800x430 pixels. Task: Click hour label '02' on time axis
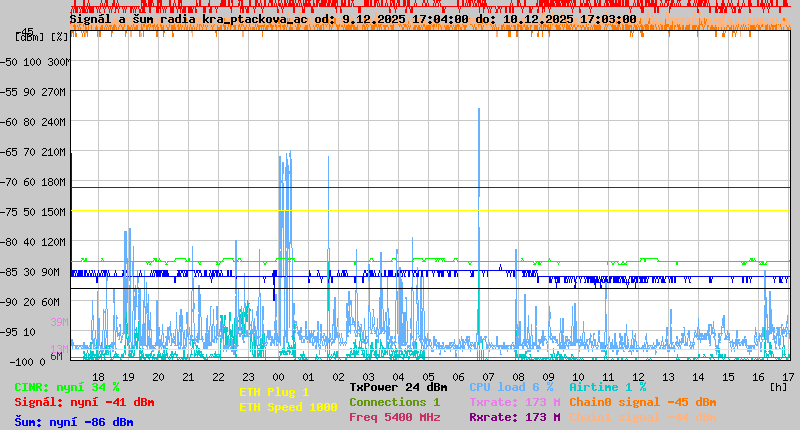pos(338,377)
